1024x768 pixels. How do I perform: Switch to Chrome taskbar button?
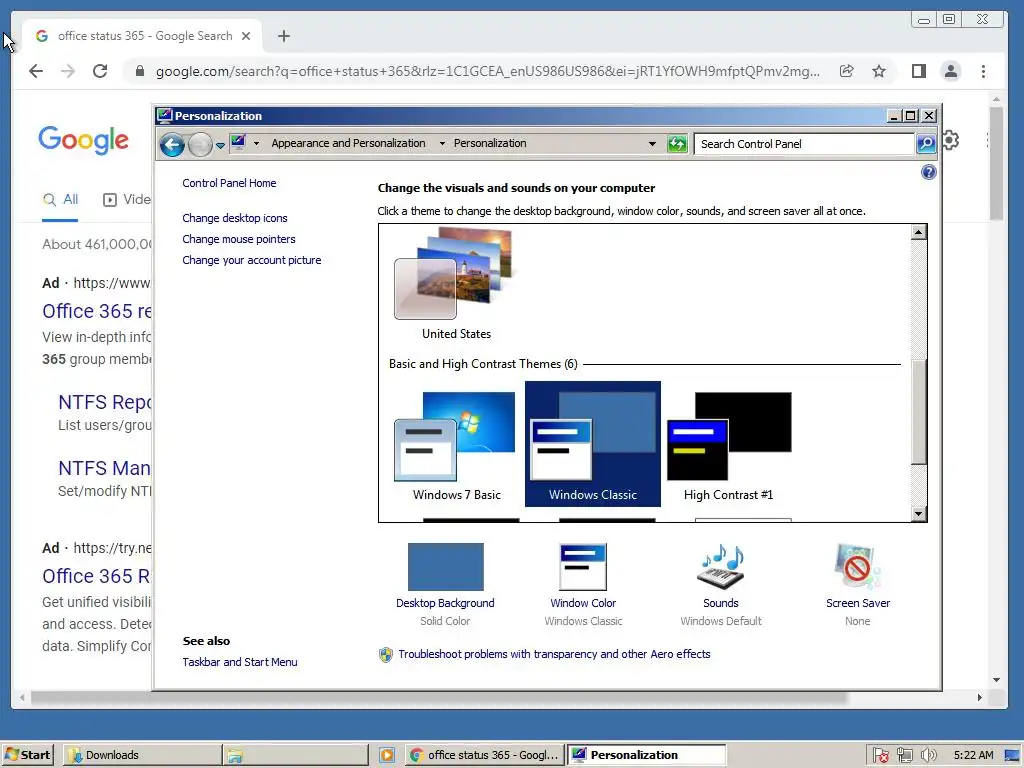[x=485, y=755]
